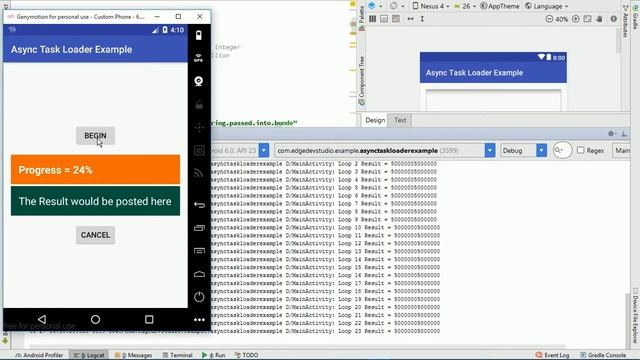Tap Android back triangle in navigation bar

[x=42, y=319]
